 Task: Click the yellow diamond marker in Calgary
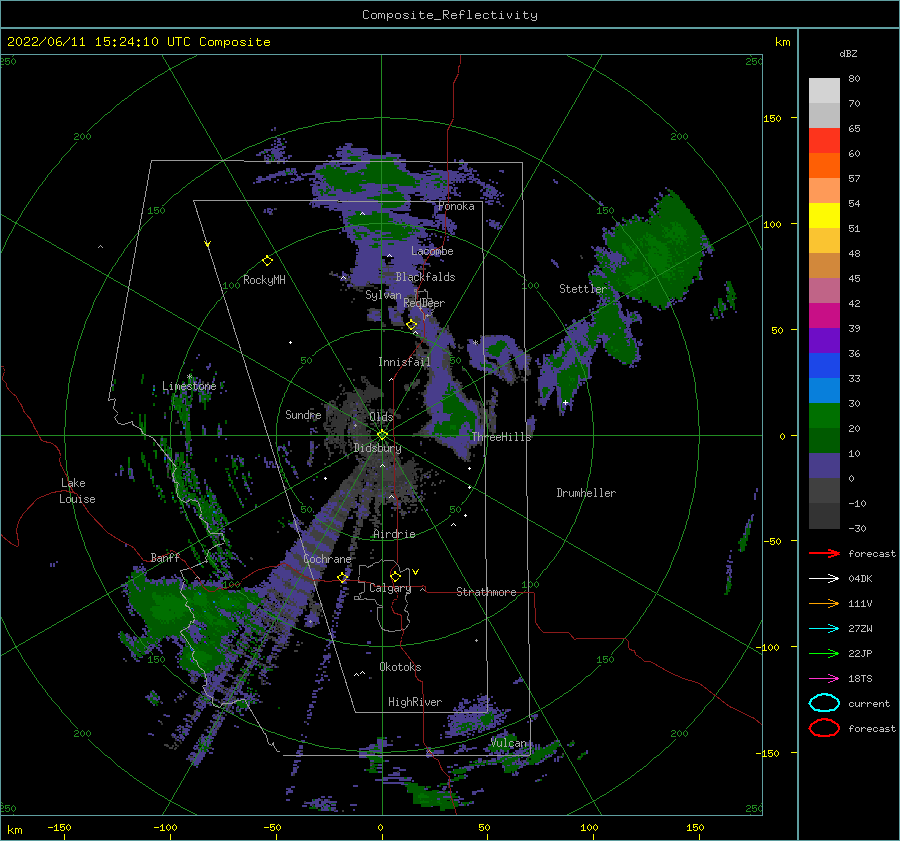[395, 576]
